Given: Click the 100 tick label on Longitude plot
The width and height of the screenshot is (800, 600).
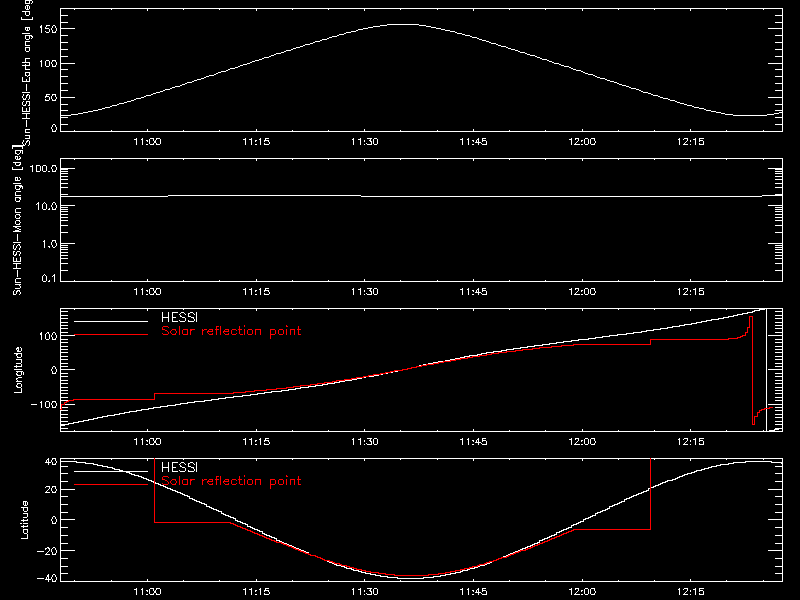Looking at the screenshot, I should coord(48,336).
